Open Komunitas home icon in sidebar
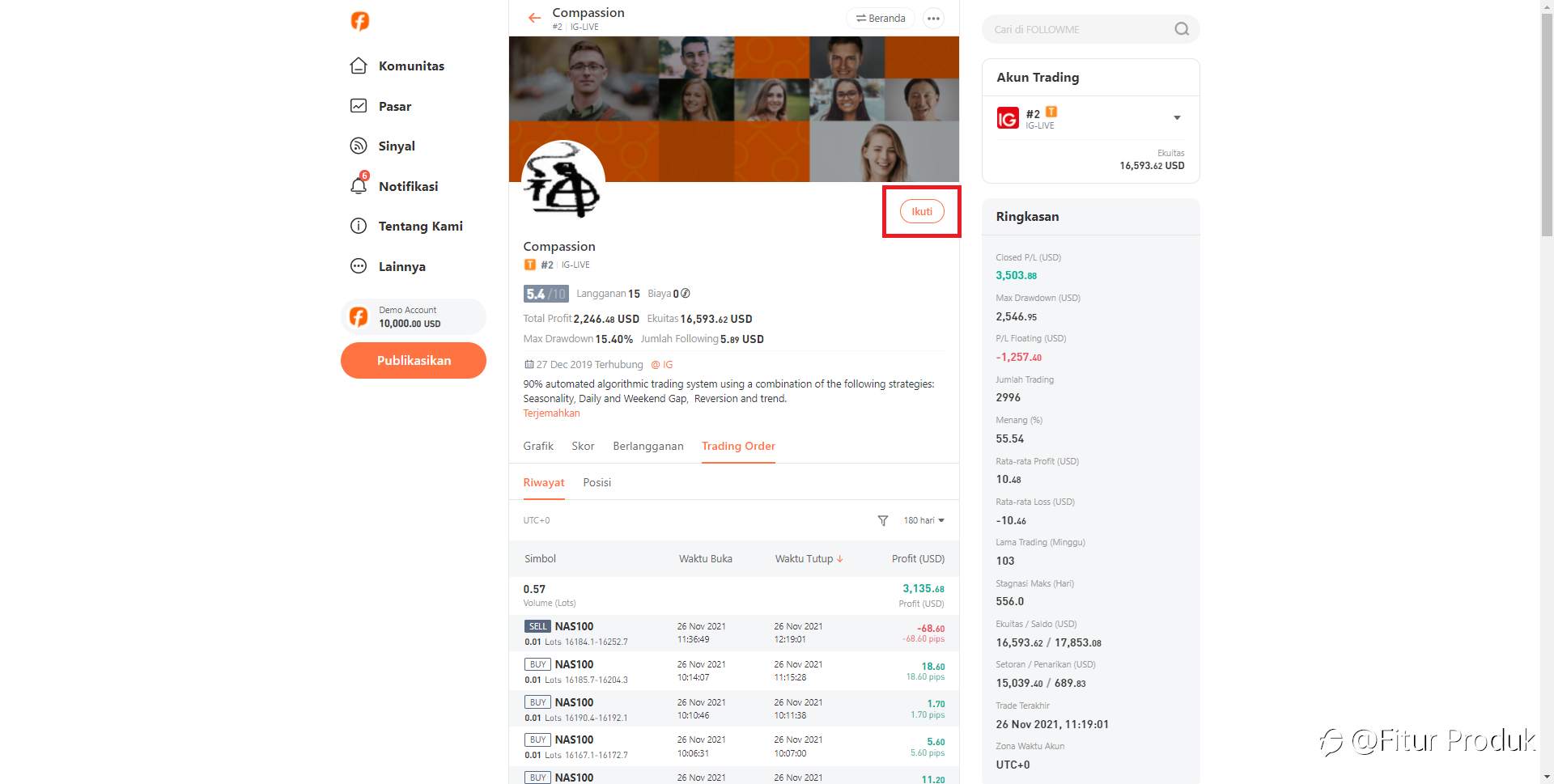 (x=359, y=66)
